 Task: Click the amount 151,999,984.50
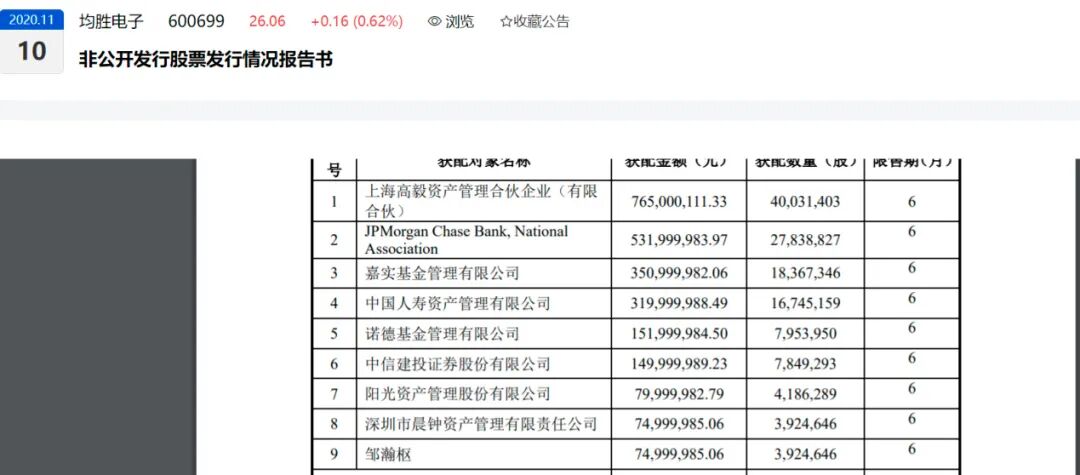678,334
